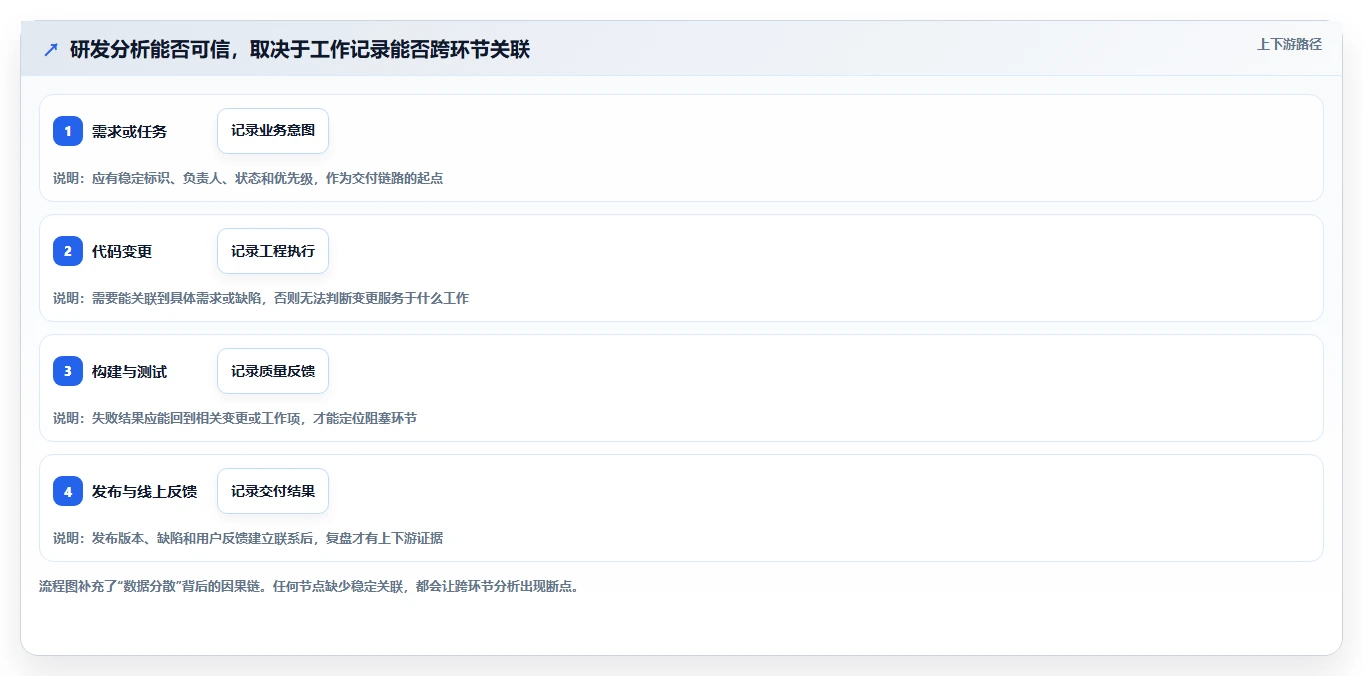The height and width of the screenshot is (676, 1363).
Task: Click the 构建与测试 step title
Action: pos(129,371)
